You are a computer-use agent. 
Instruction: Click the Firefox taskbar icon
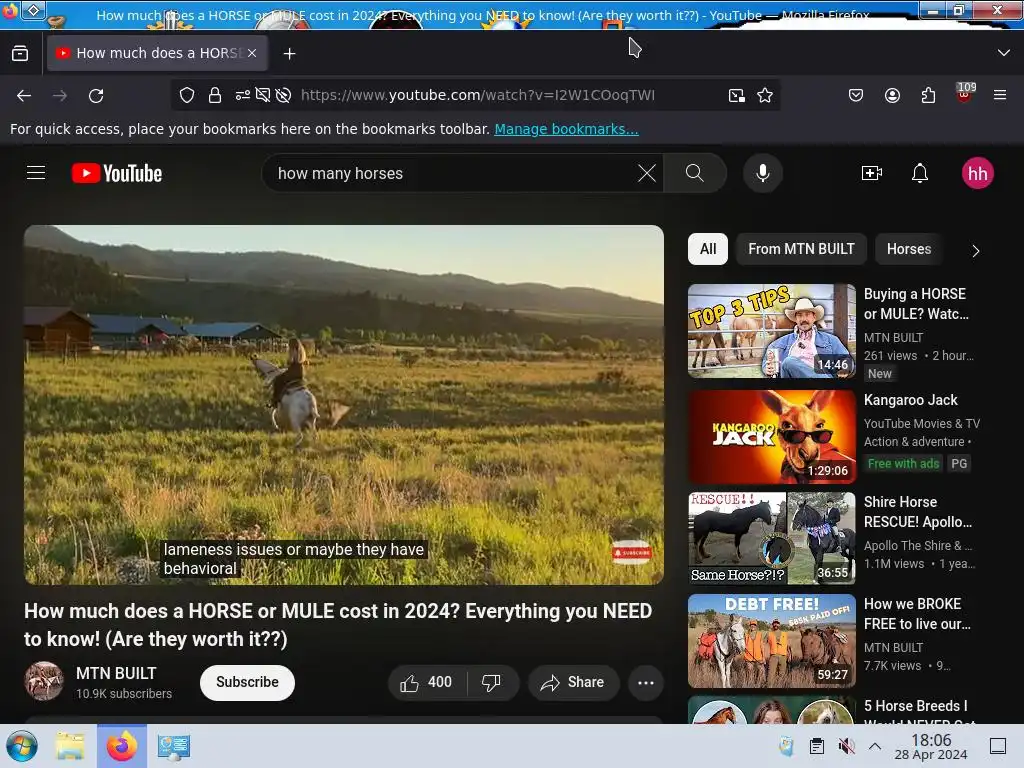pyautogui.click(x=122, y=746)
